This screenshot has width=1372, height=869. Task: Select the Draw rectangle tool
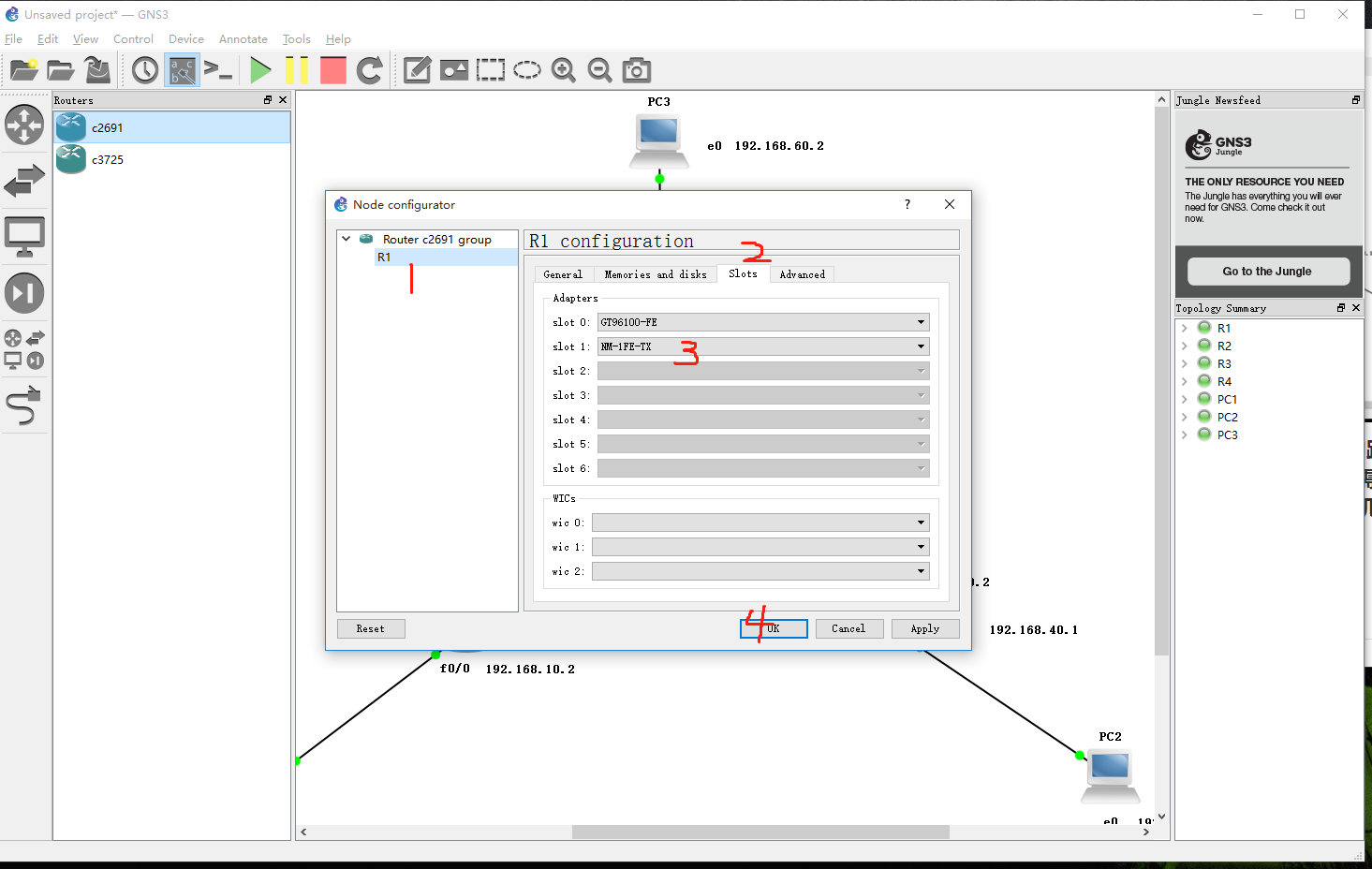pos(491,70)
